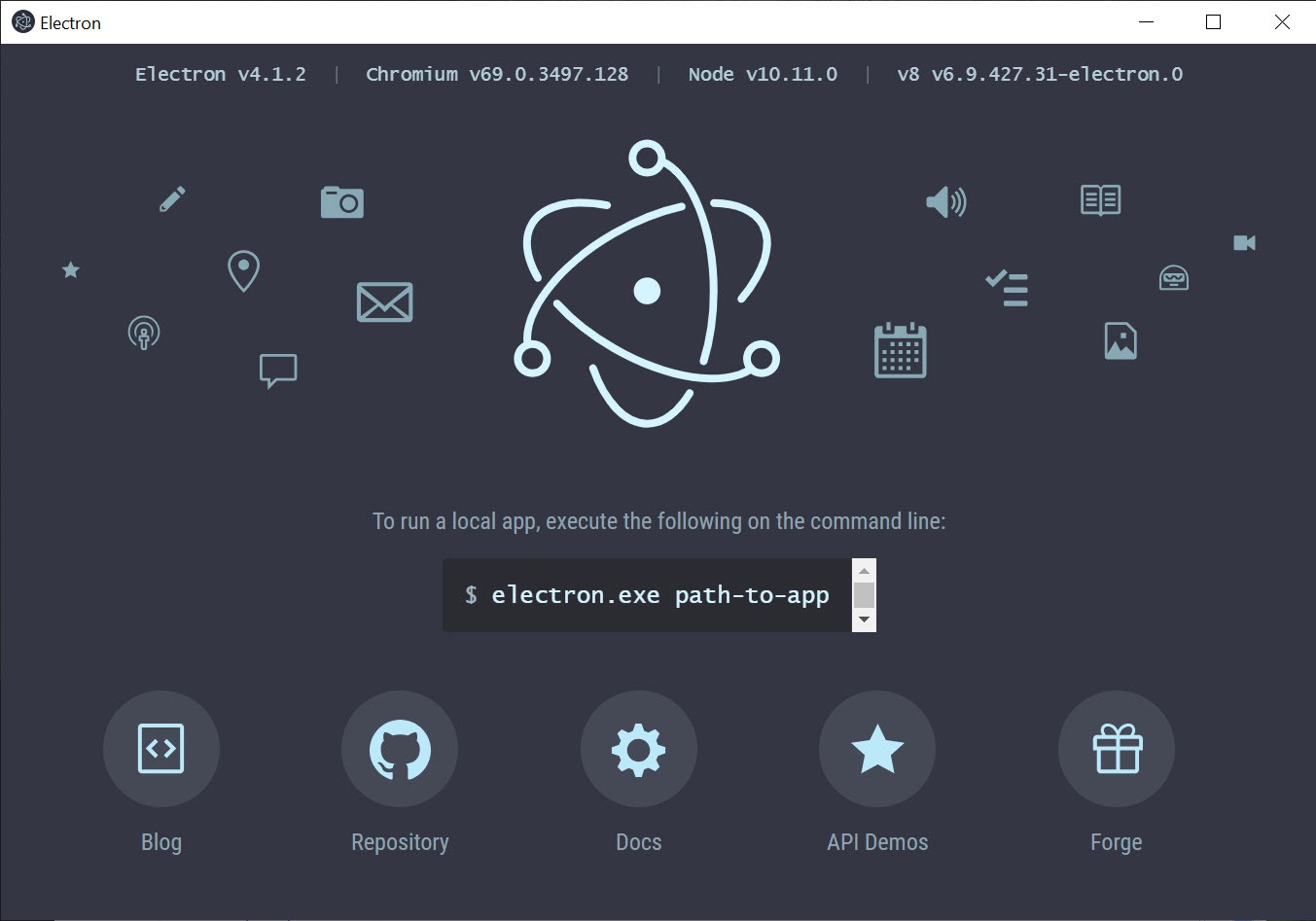Click the command box scroll-up arrow
The image size is (1316, 921).
click(864, 570)
